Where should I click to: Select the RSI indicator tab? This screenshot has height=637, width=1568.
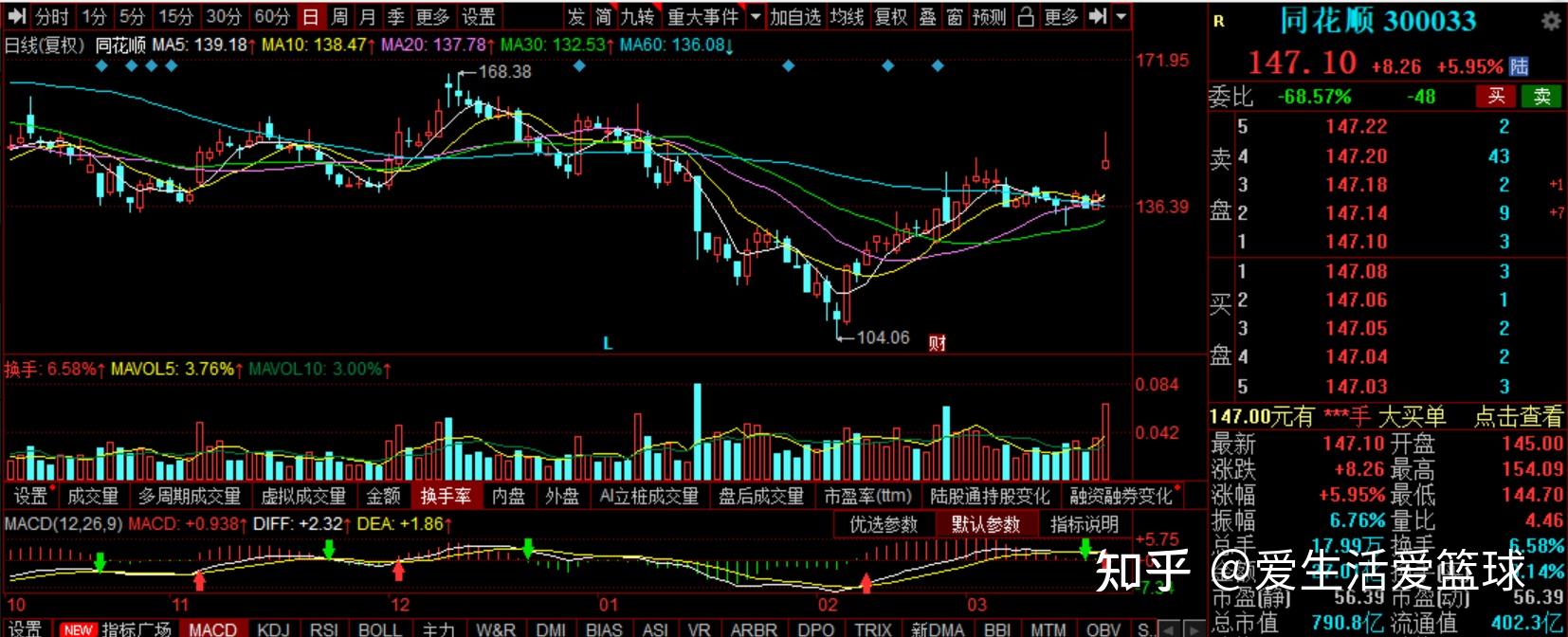click(x=323, y=629)
